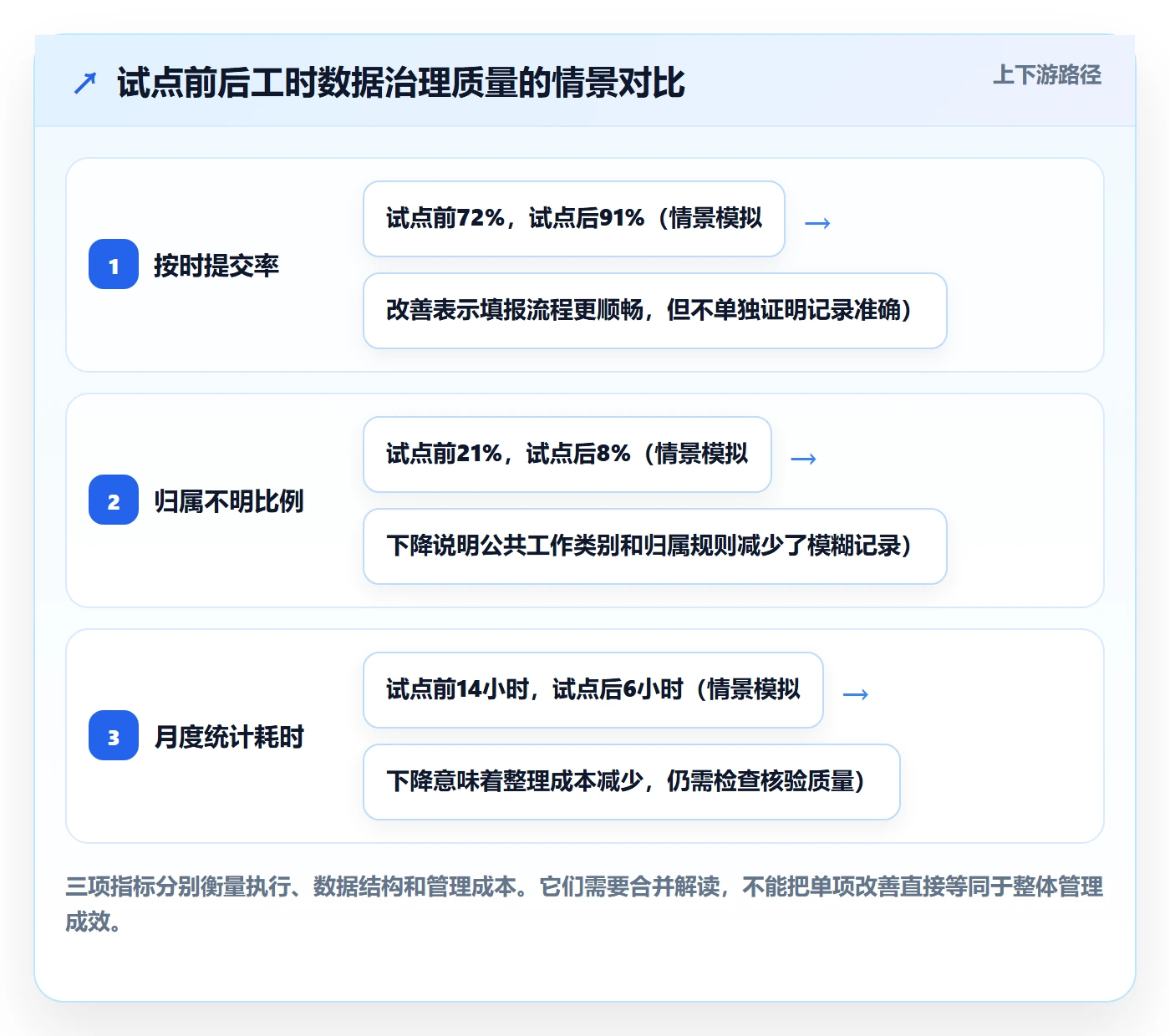Click the box starting 下降说明公共工作类别
Image resolution: width=1170 pixels, height=1036 pixels.
pos(655,546)
